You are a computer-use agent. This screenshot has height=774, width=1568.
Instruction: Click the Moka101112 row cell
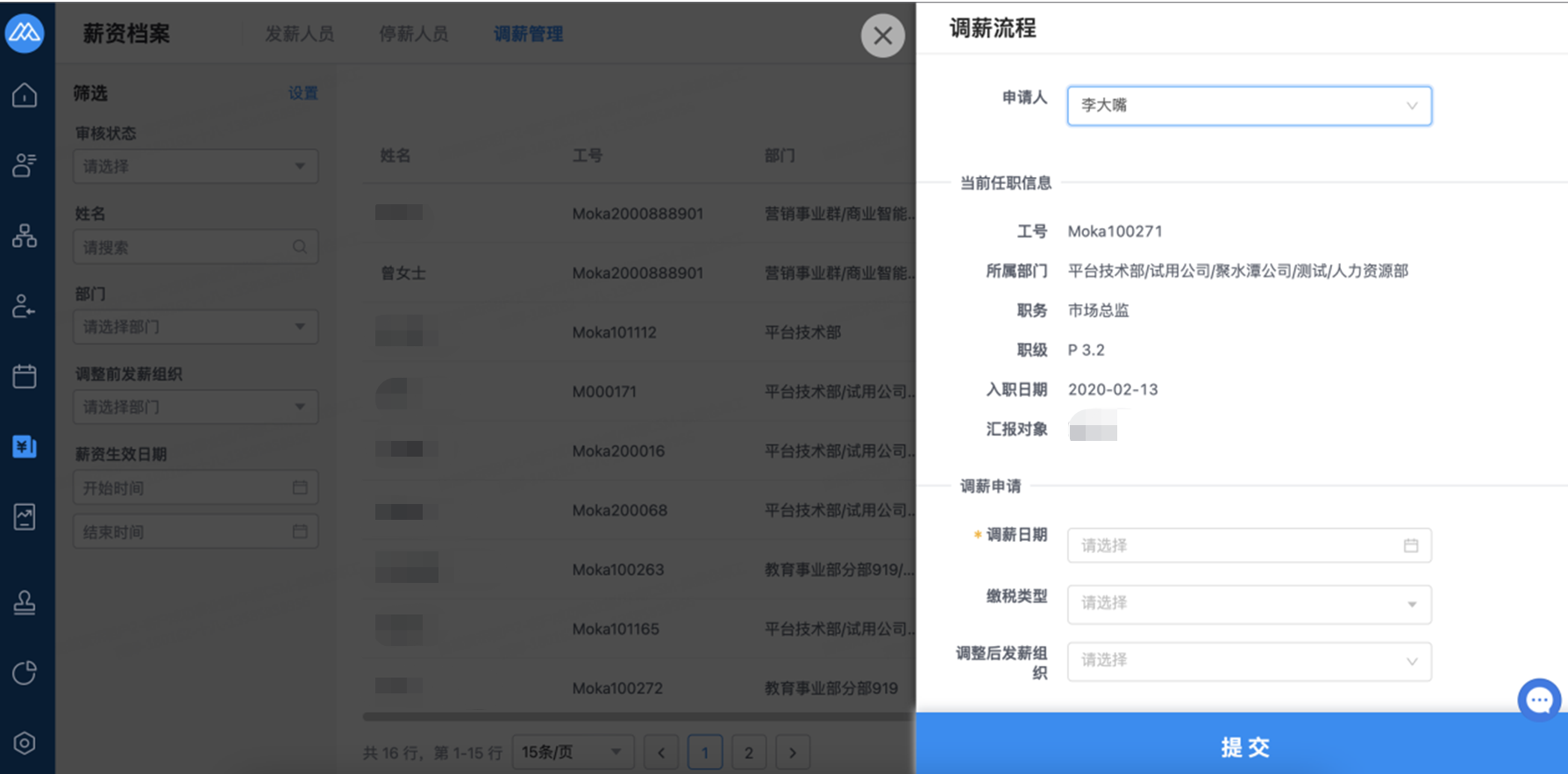tap(615, 332)
